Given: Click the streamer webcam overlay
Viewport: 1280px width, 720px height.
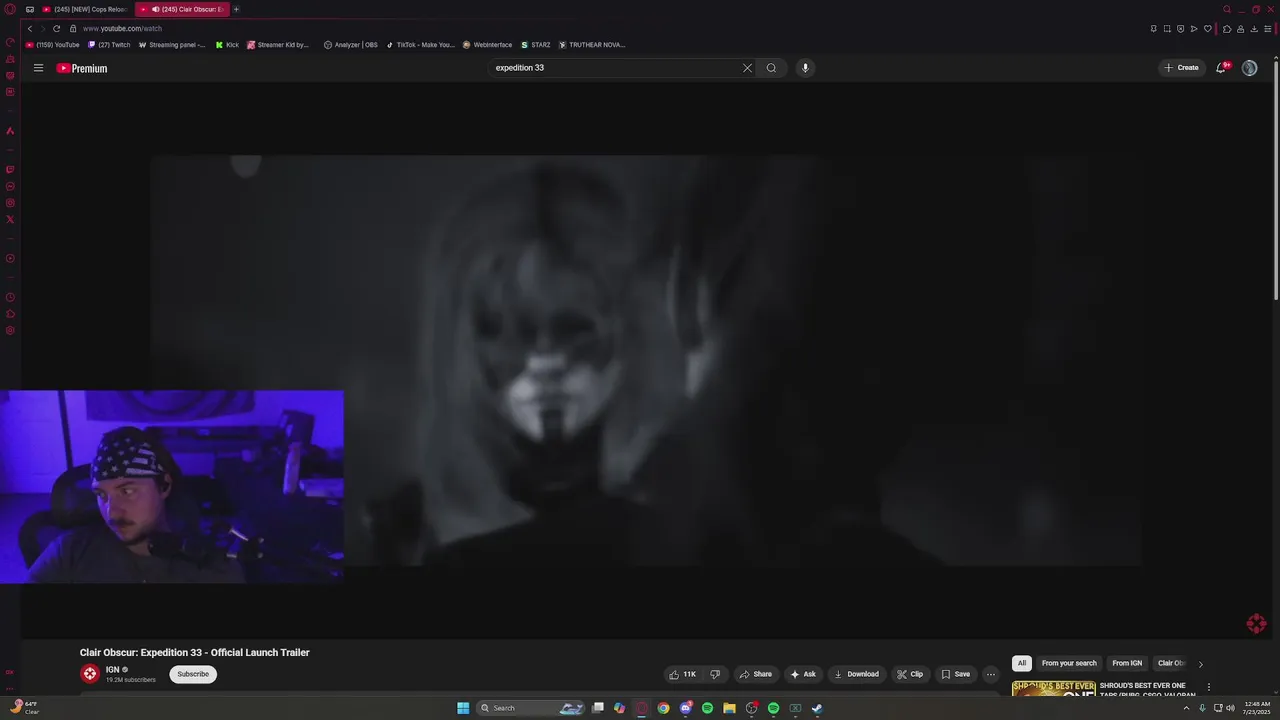Looking at the screenshot, I should click(x=172, y=487).
